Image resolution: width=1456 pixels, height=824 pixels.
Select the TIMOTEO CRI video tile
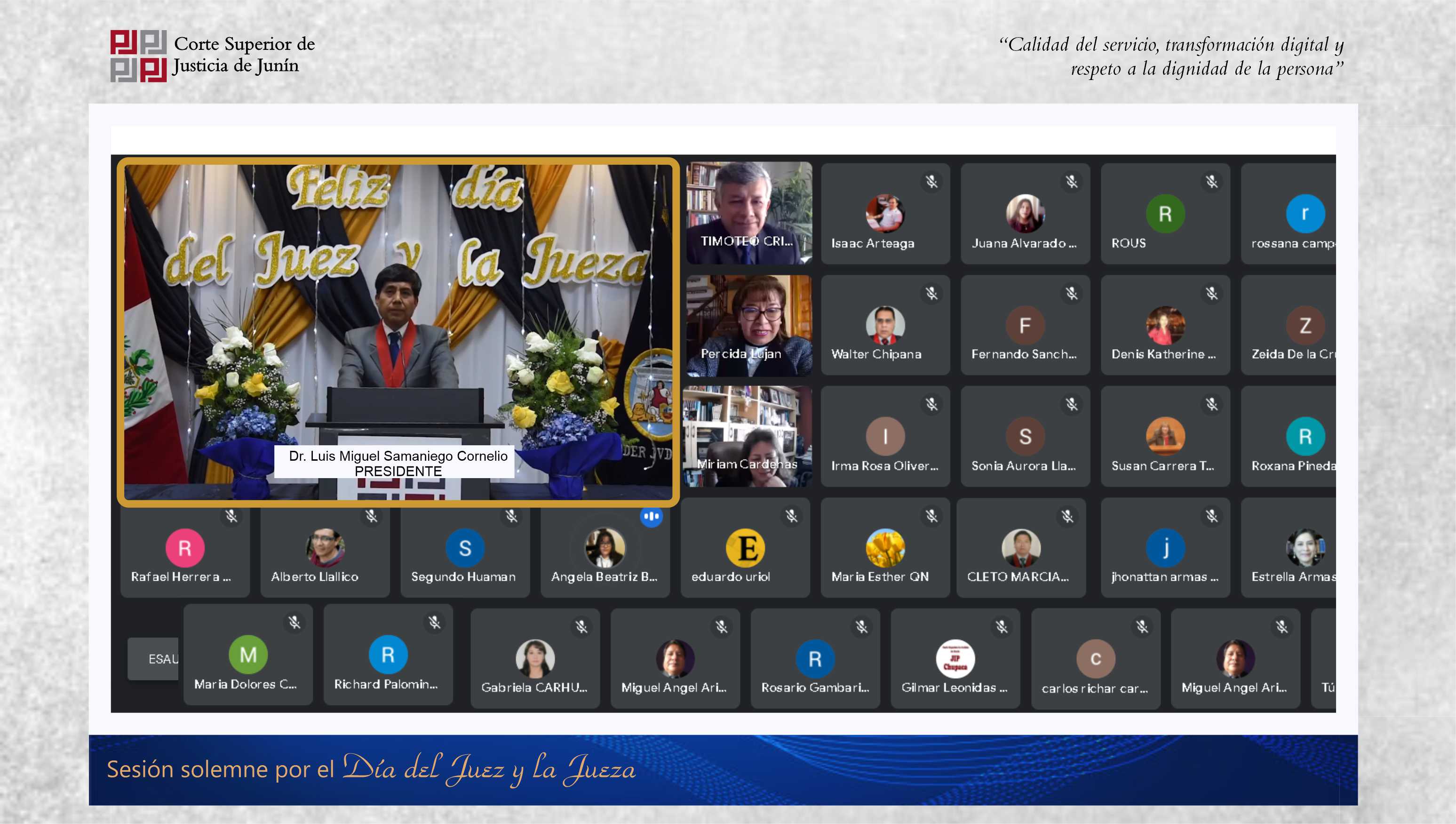pyautogui.click(x=749, y=213)
